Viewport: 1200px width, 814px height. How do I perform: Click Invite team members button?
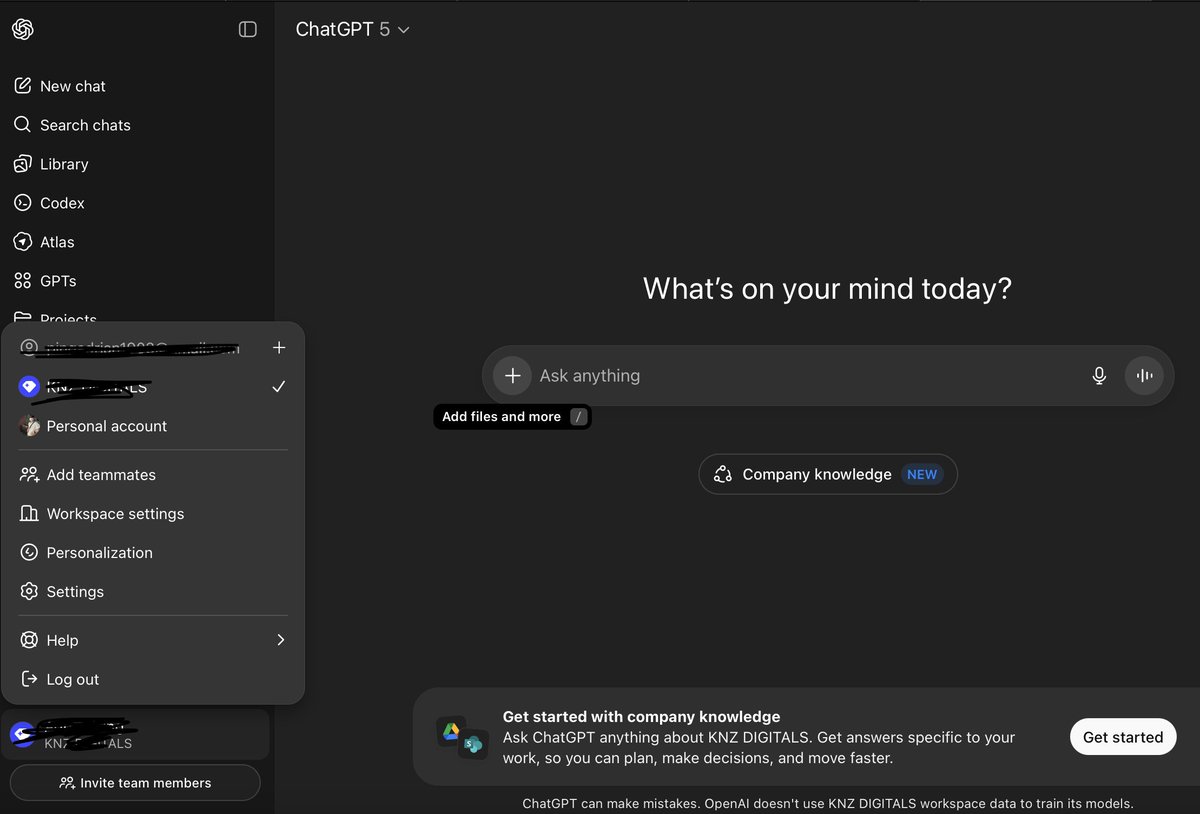[x=135, y=783]
